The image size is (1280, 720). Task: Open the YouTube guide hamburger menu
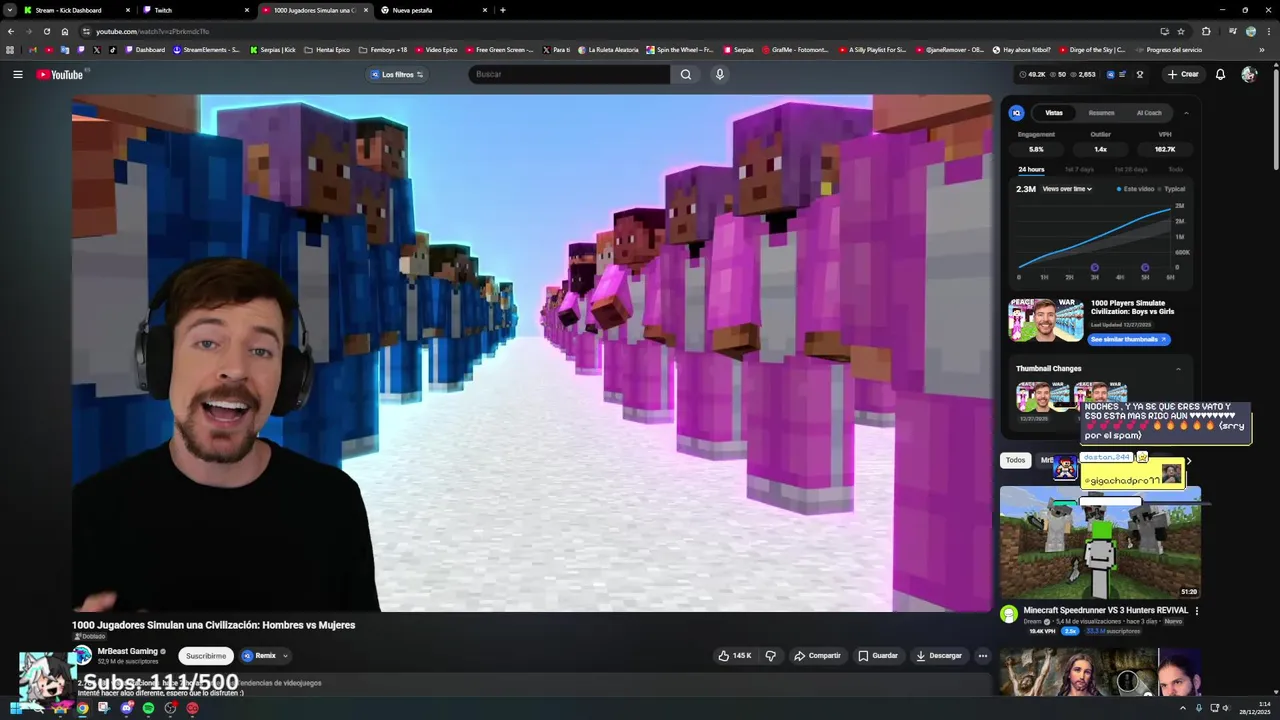[17, 74]
